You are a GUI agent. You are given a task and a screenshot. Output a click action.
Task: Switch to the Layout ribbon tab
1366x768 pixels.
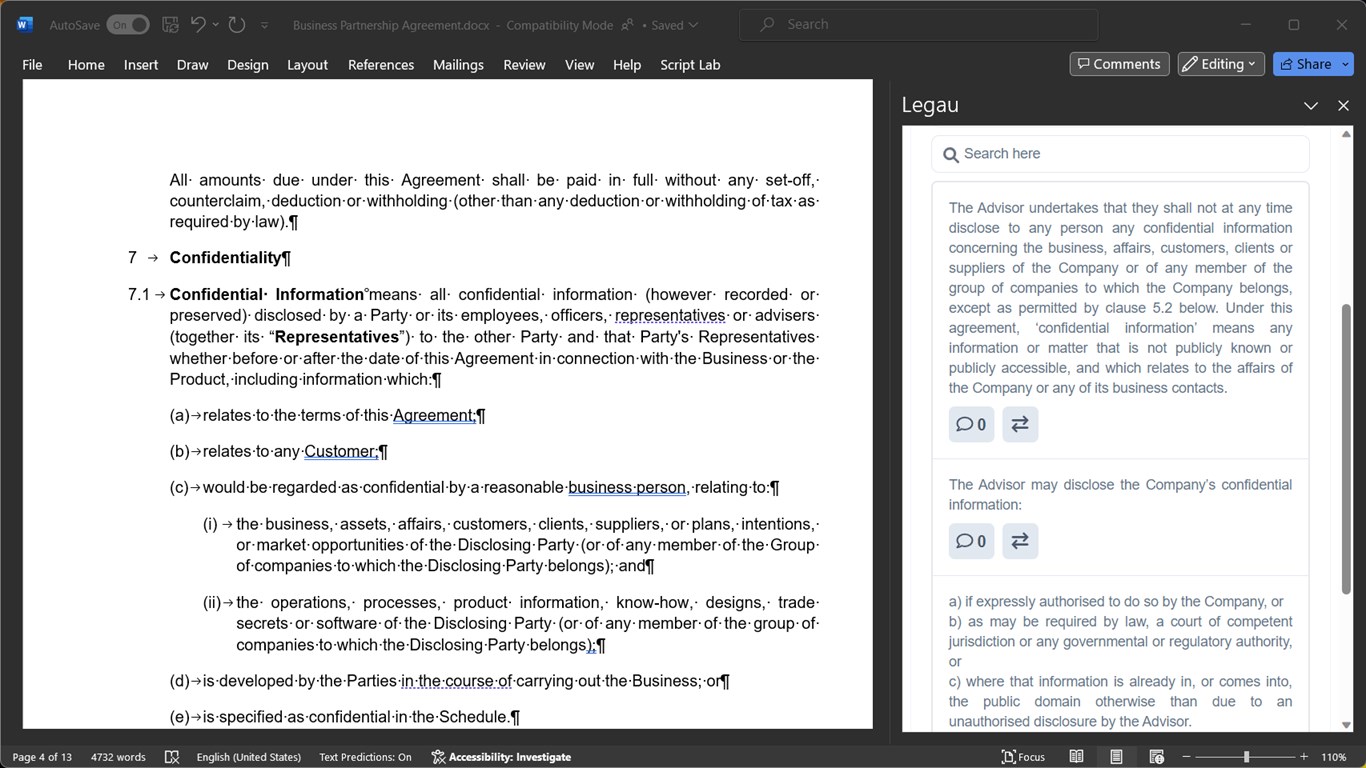(307, 64)
